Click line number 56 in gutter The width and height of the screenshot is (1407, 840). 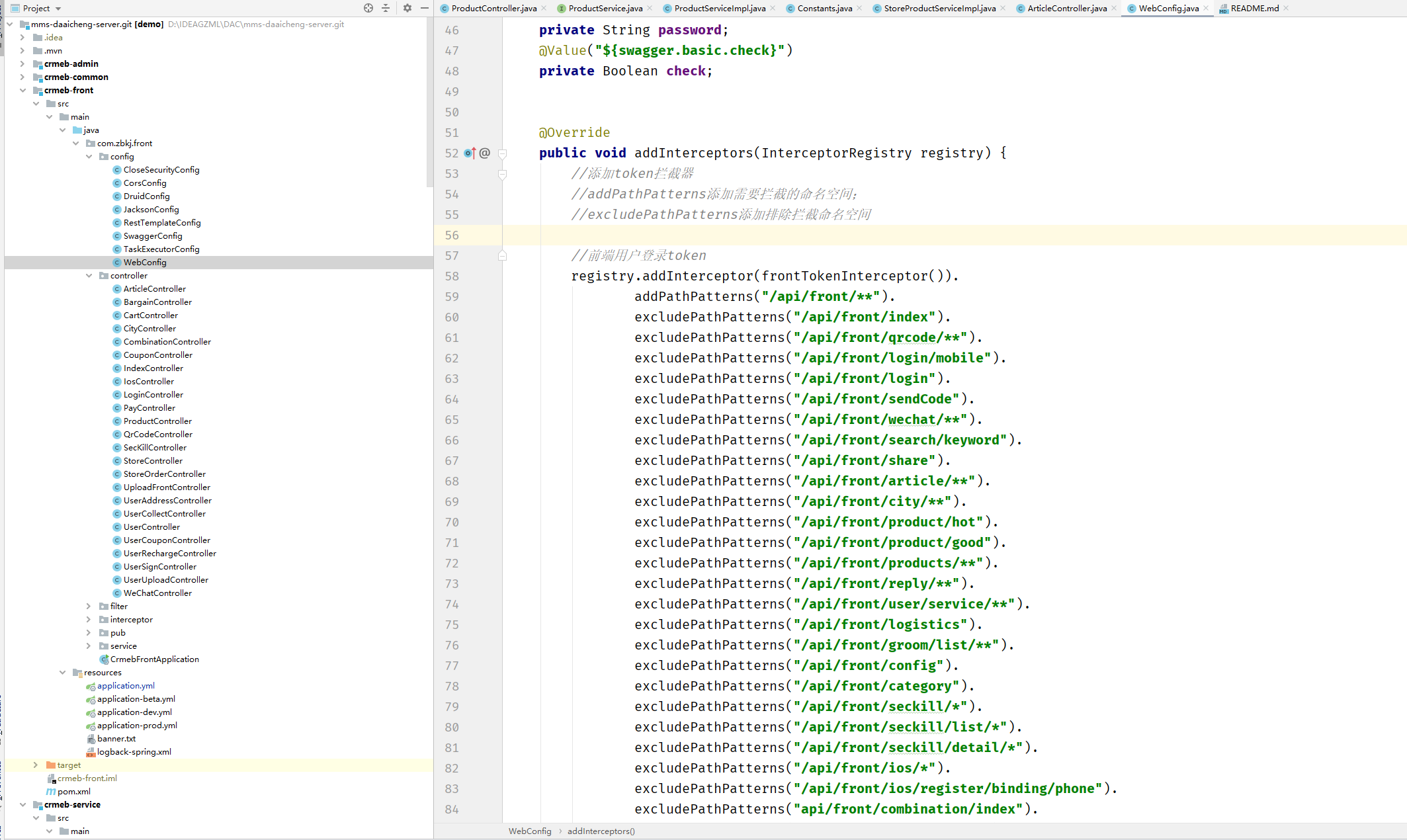(452, 235)
